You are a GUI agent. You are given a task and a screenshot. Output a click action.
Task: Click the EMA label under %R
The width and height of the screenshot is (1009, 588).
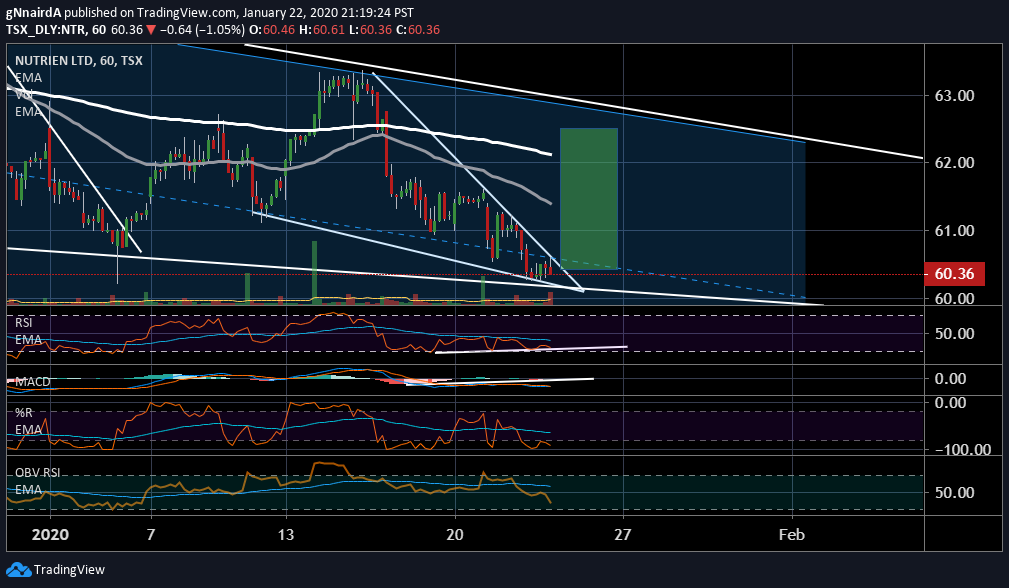coord(28,430)
